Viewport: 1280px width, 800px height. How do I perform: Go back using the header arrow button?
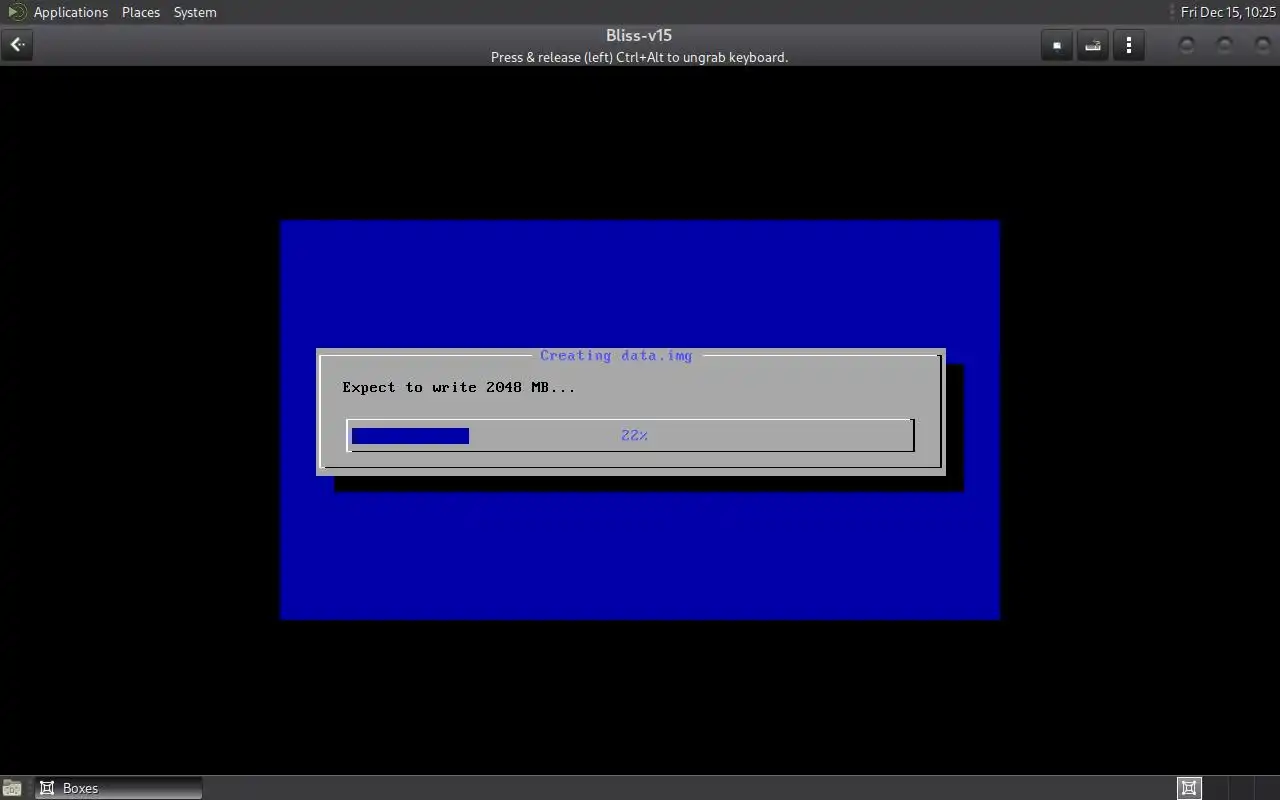(x=17, y=45)
